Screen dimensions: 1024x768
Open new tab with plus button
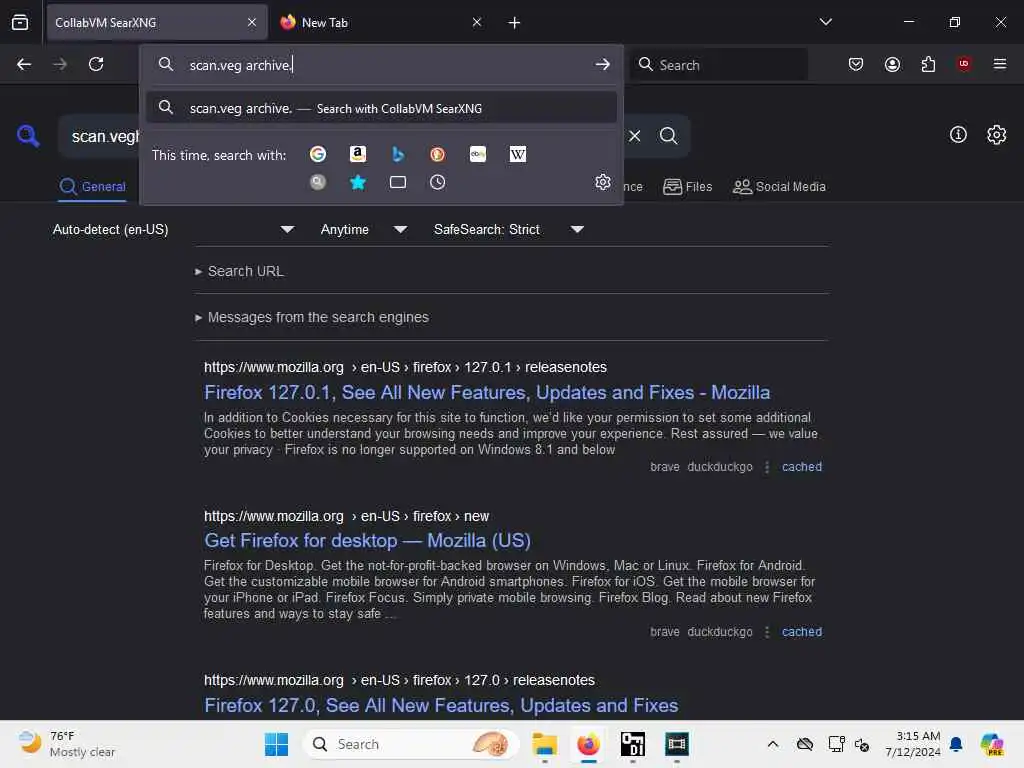point(515,23)
